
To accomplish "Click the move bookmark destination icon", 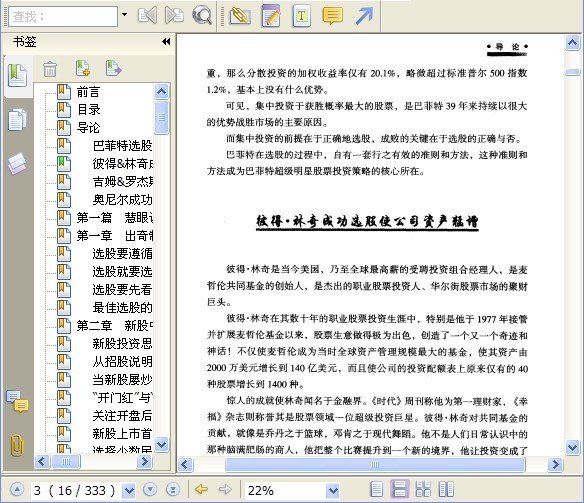I will point(113,68).
